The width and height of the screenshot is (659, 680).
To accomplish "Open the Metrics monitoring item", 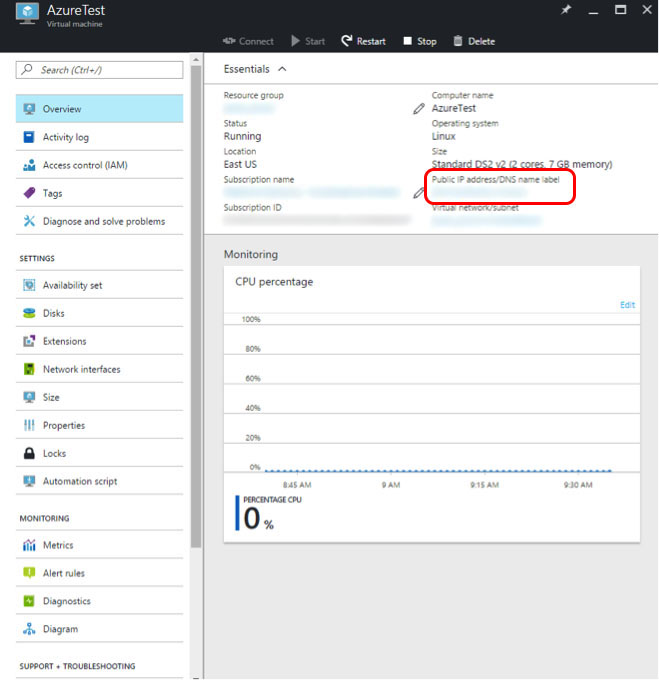I will coord(99,545).
